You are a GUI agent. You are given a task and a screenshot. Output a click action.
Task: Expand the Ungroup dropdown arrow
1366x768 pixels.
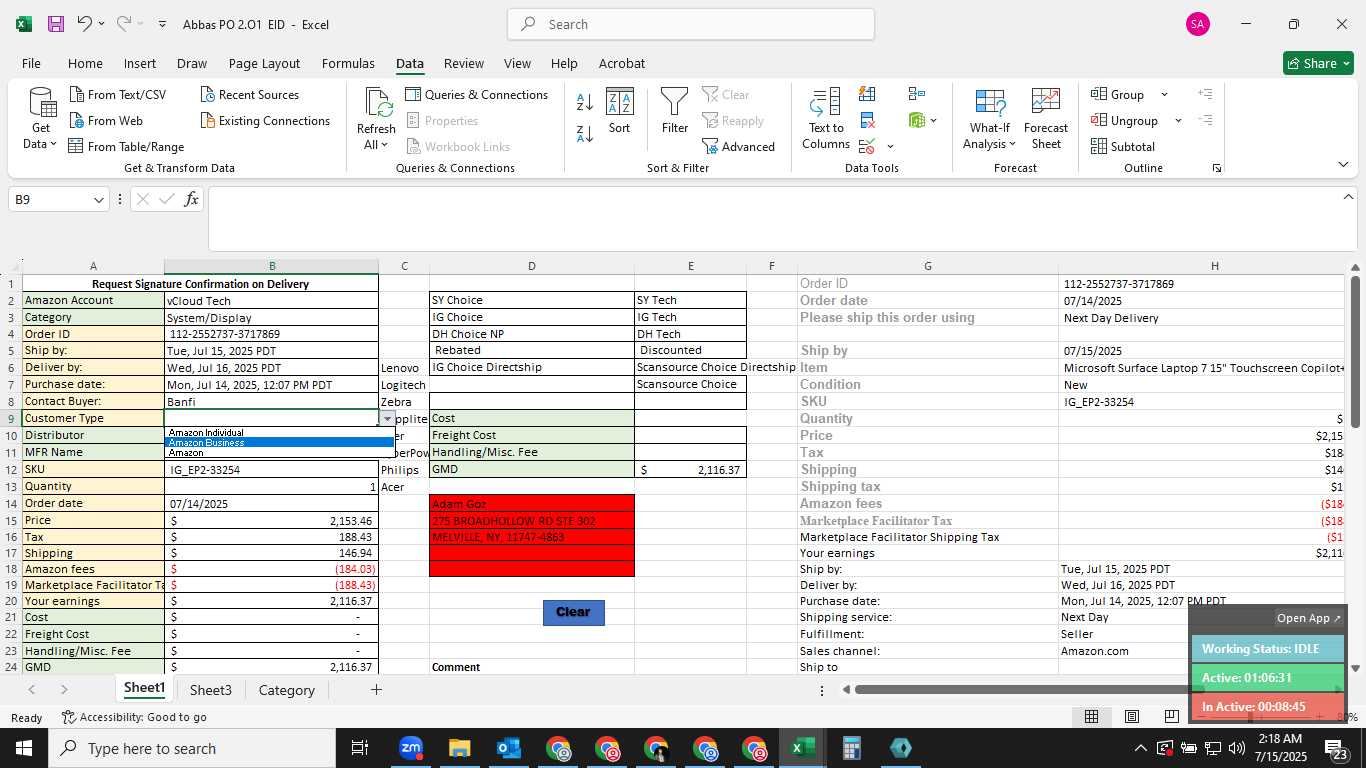(1178, 120)
